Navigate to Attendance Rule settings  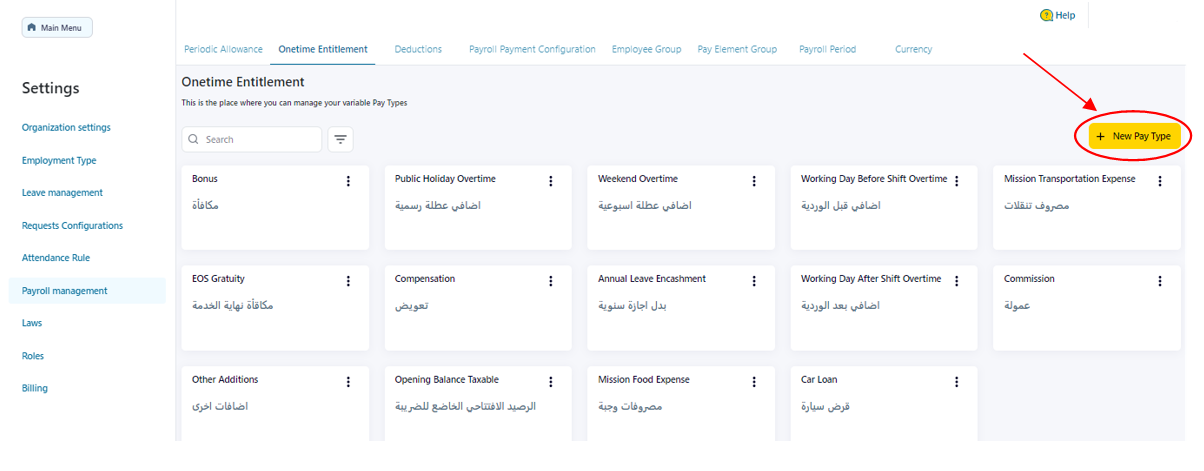point(56,258)
